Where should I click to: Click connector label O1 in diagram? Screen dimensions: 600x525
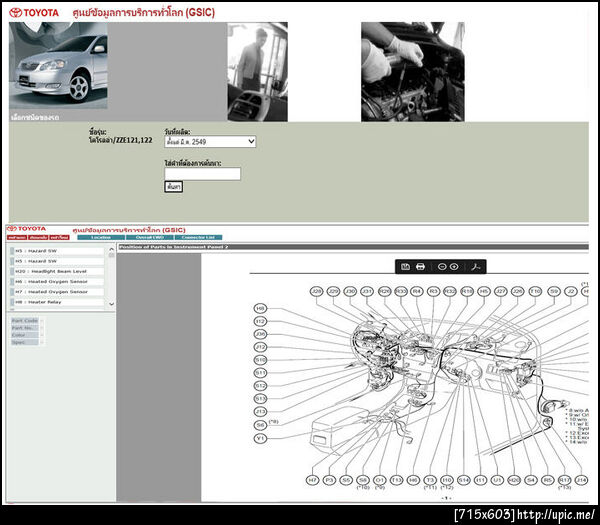[380, 480]
